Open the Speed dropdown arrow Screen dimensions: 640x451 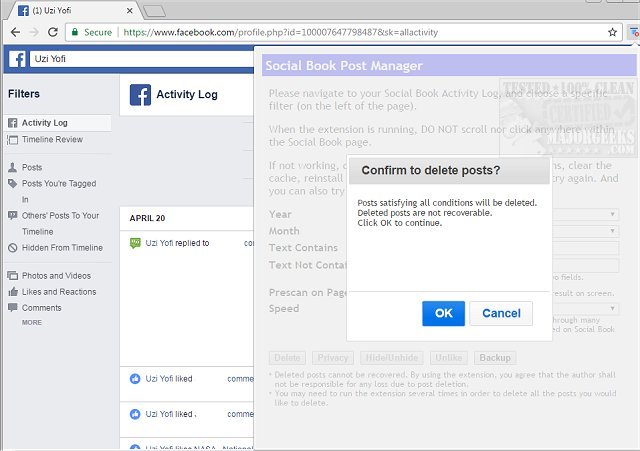coord(612,308)
